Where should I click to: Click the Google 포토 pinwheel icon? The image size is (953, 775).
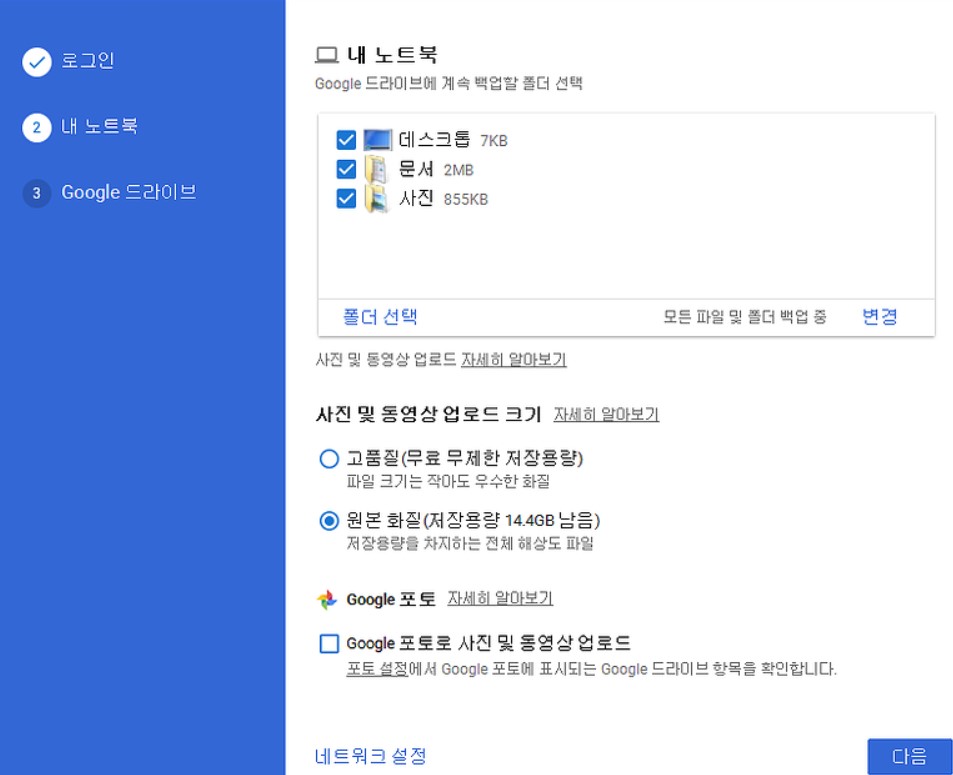327,599
